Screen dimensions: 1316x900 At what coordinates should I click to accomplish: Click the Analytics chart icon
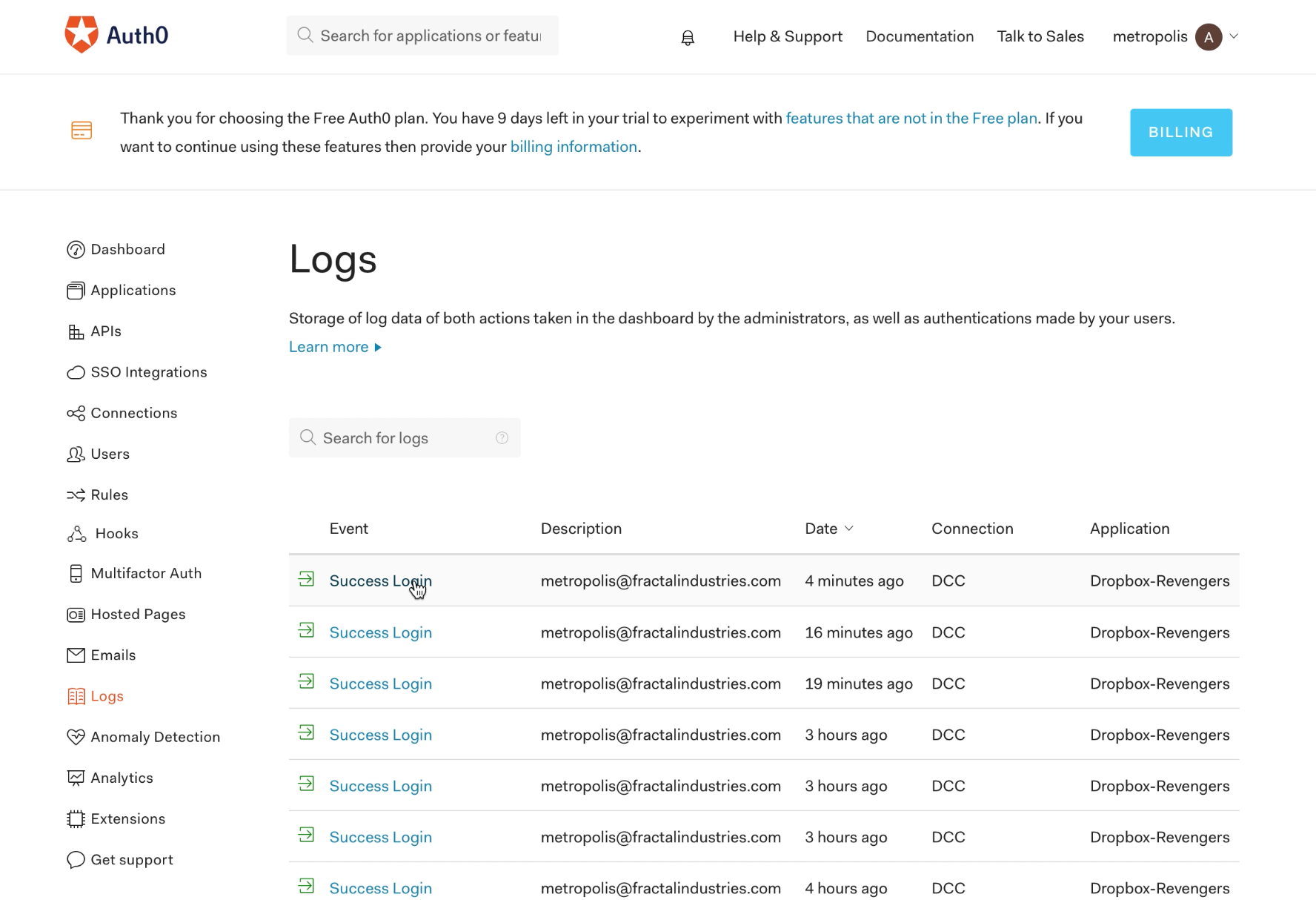(x=76, y=778)
